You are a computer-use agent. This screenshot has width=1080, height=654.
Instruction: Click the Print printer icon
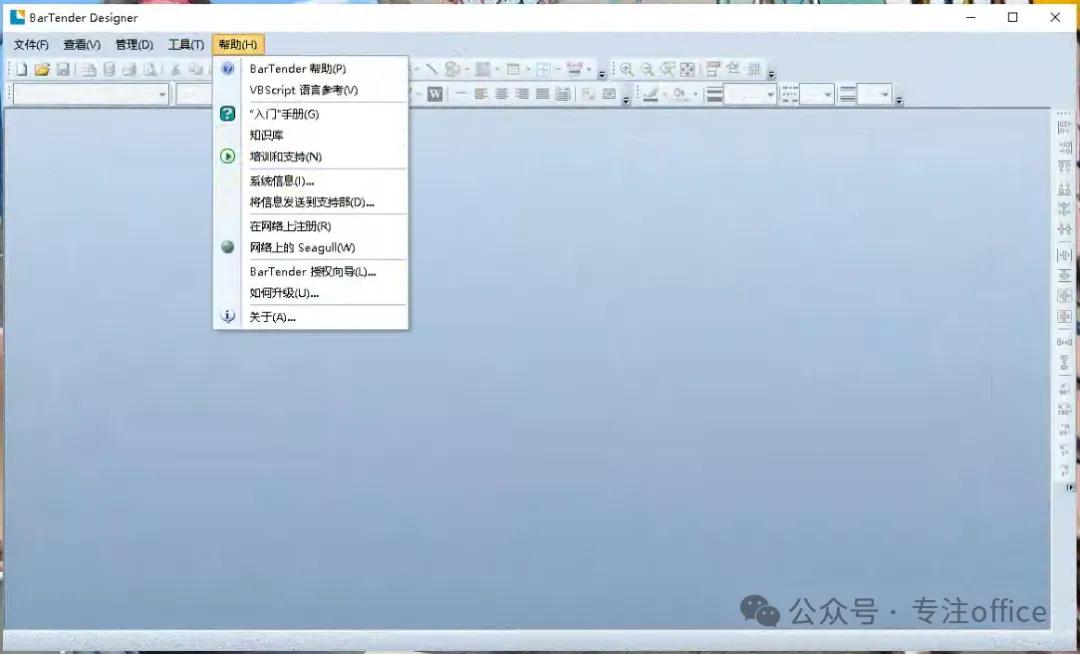pos(129,69)
